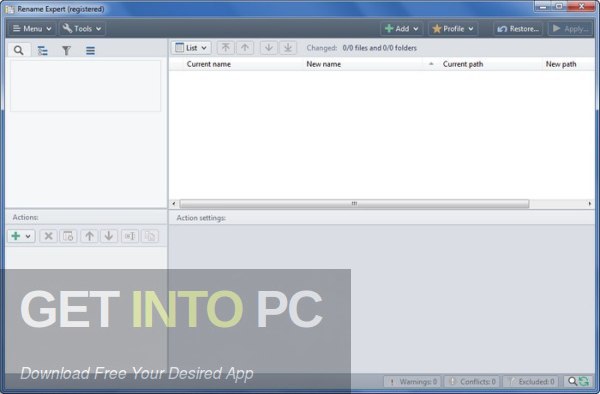Screen dimensions: 600x394
Task: Switch to the folder tree tab icon
Action: coord(42,50)
